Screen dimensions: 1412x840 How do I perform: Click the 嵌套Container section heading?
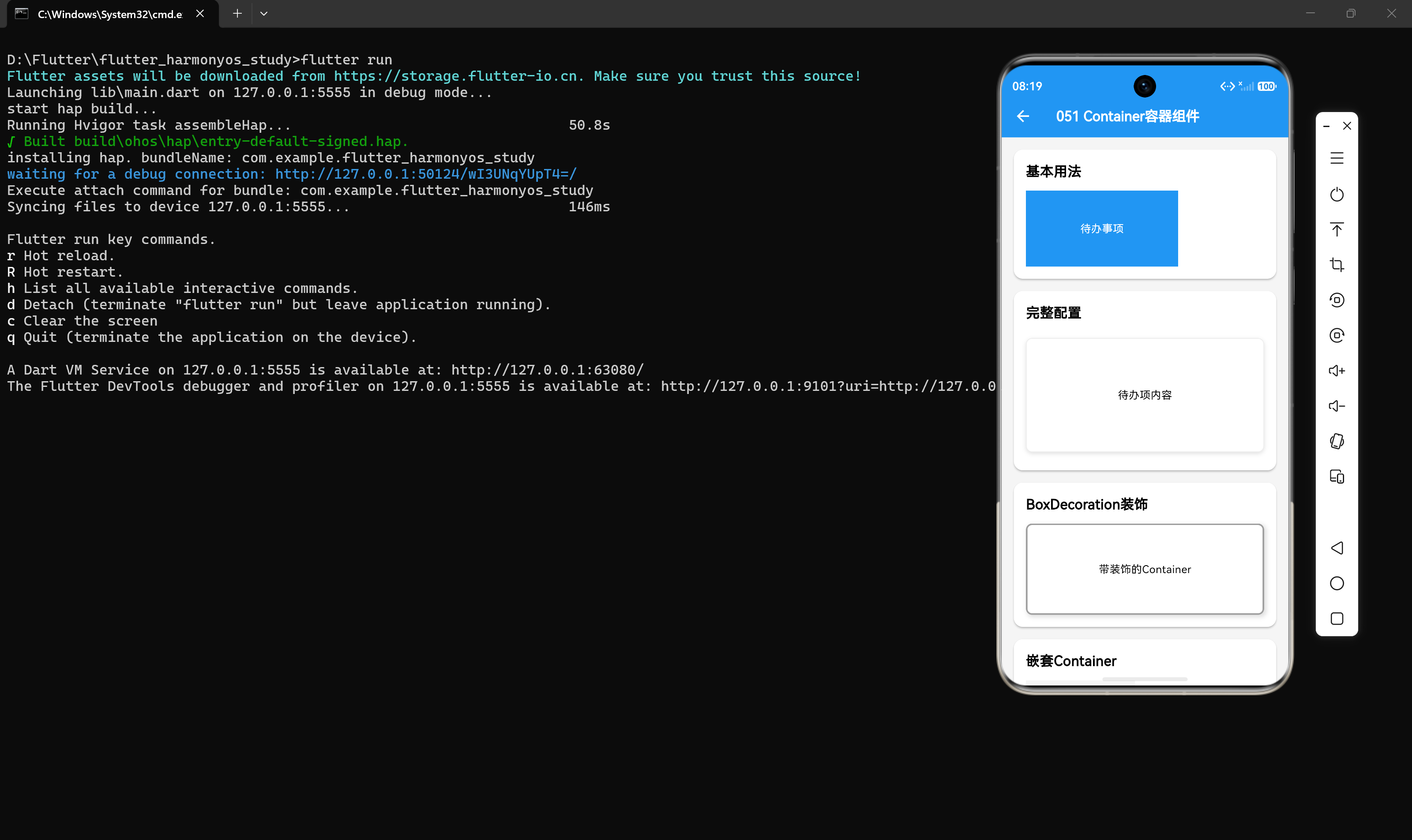(x=1071, y=660)
